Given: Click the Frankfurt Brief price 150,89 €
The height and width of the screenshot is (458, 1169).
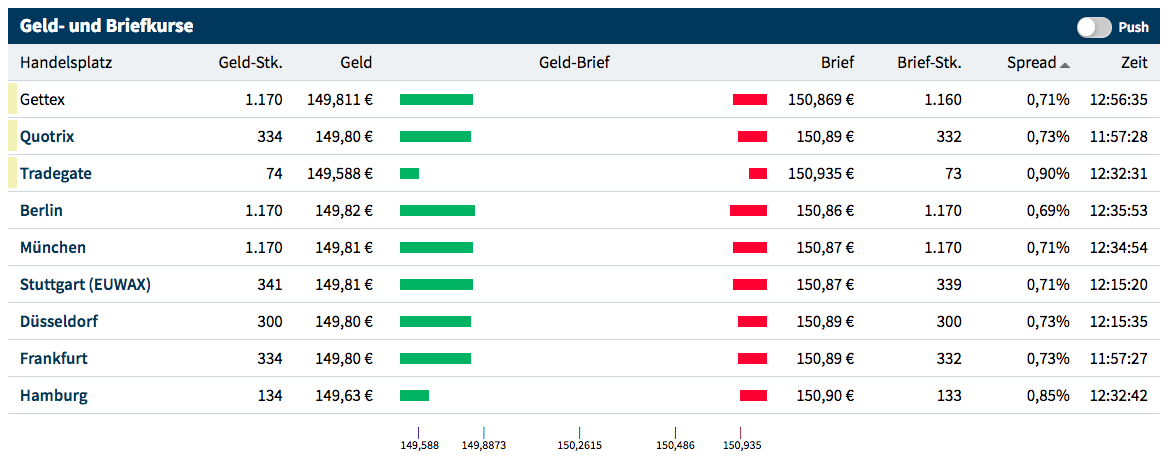Looking at the screenshot, I should [825, 359].
